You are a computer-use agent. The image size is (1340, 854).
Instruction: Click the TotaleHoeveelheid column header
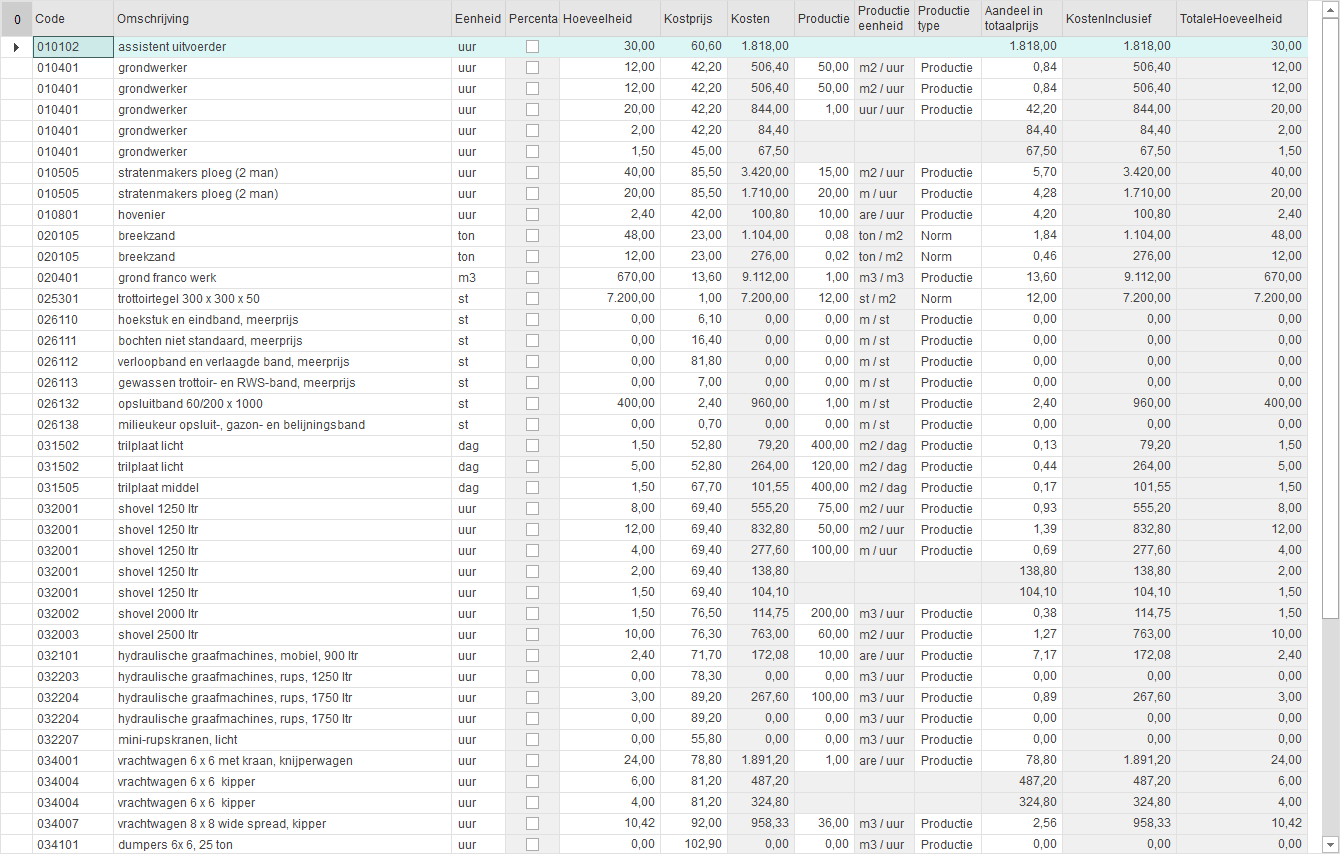click(1241, 19)
